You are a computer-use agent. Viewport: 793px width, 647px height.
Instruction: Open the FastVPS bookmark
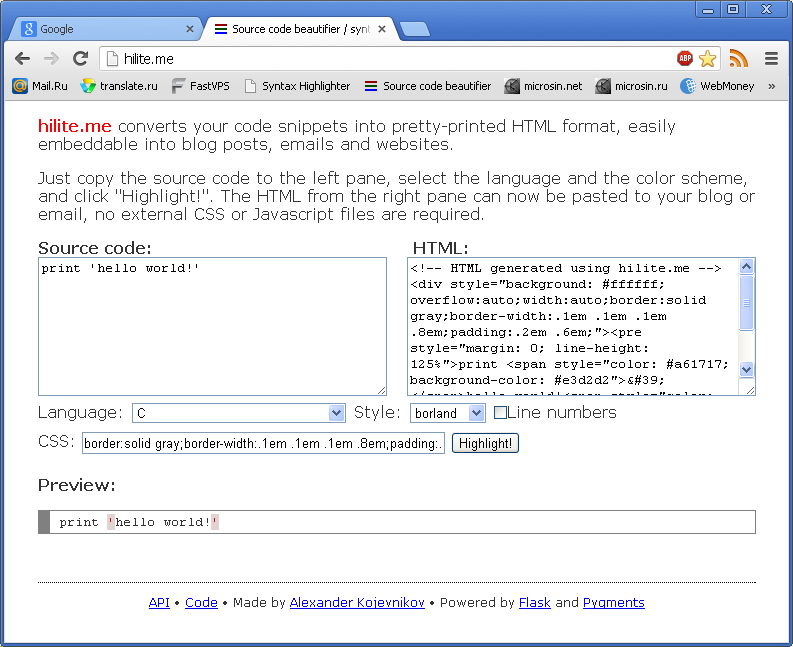click(x=200, y=86)
